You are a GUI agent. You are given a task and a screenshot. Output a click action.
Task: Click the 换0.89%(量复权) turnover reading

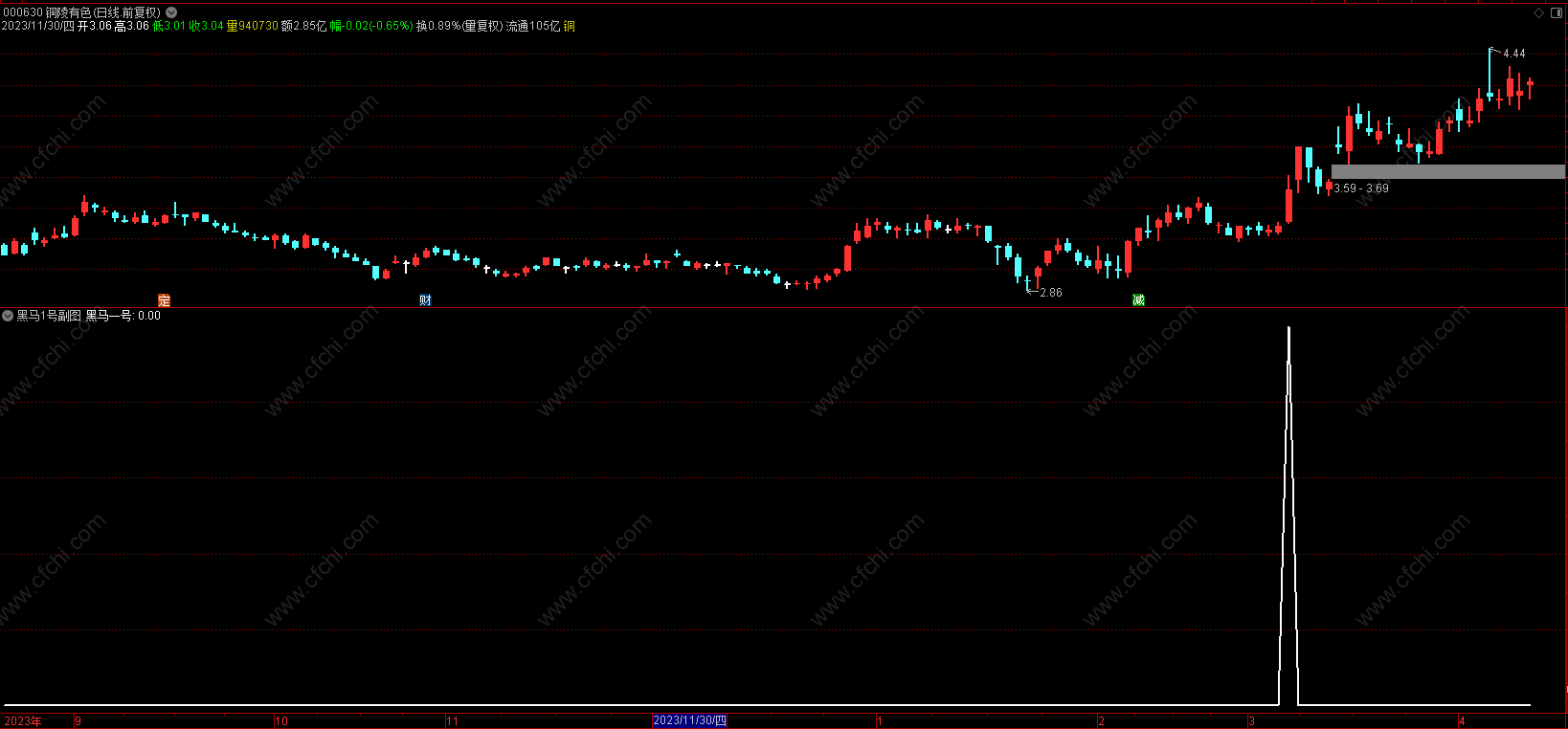[x=459, y=26]
